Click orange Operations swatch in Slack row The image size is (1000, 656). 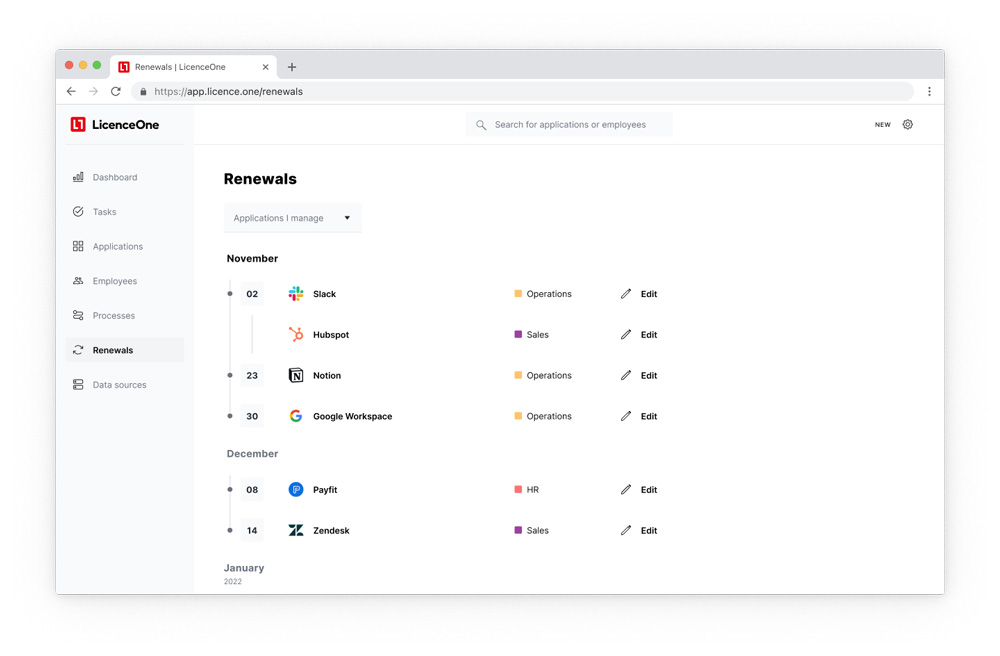point(518,293)
